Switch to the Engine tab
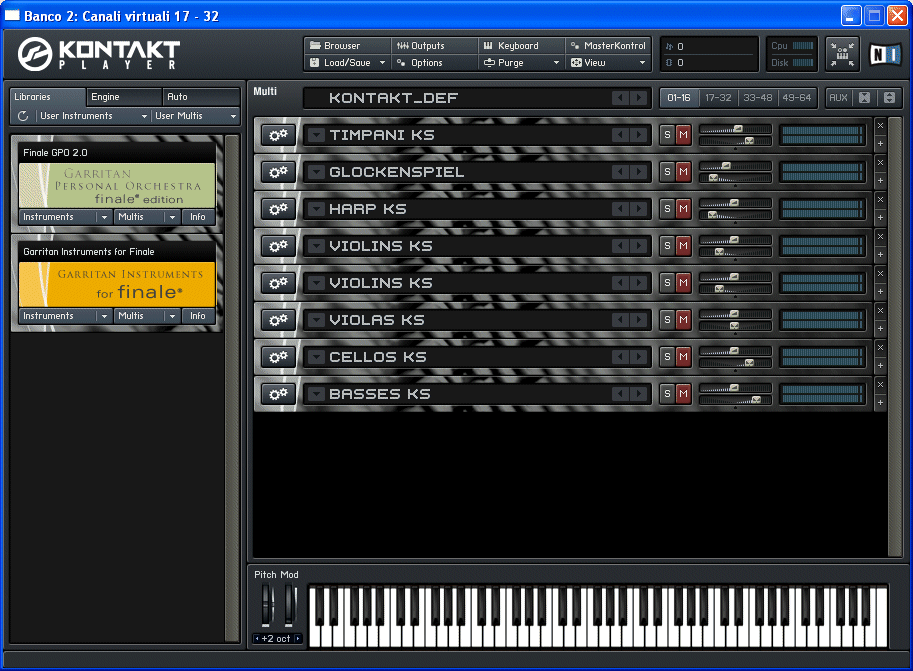The height and width of the screenshot is (671, 913). [x=124, y=97]
